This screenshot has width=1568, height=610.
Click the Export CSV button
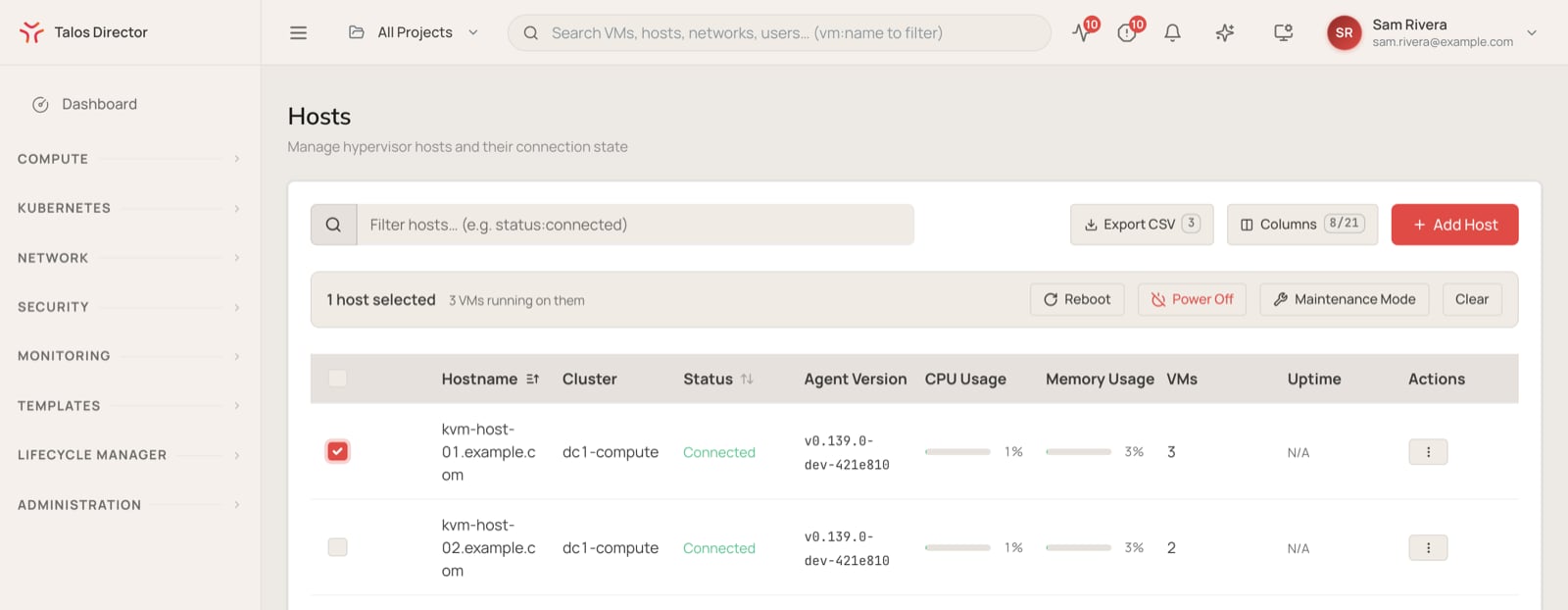1142,225
